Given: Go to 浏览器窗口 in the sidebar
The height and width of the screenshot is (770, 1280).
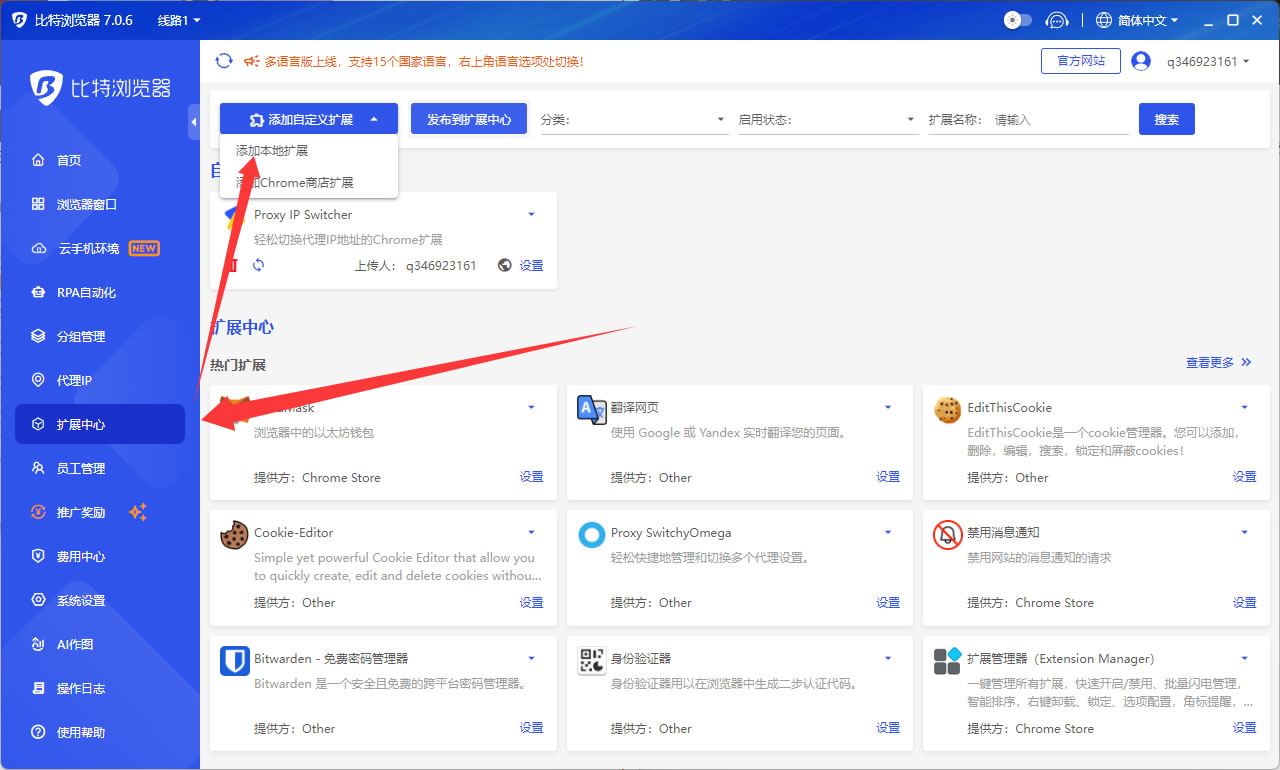Looking at the screenshot, I should point(87,205).
